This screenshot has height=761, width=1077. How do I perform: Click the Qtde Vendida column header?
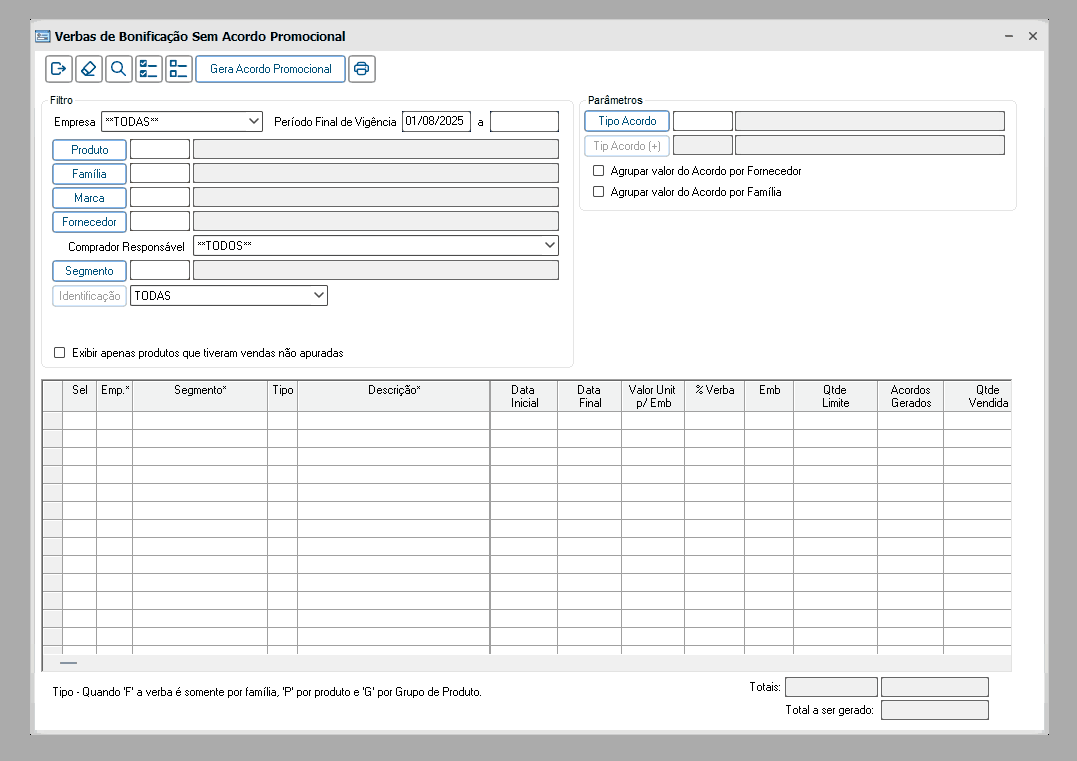[978, 396]
